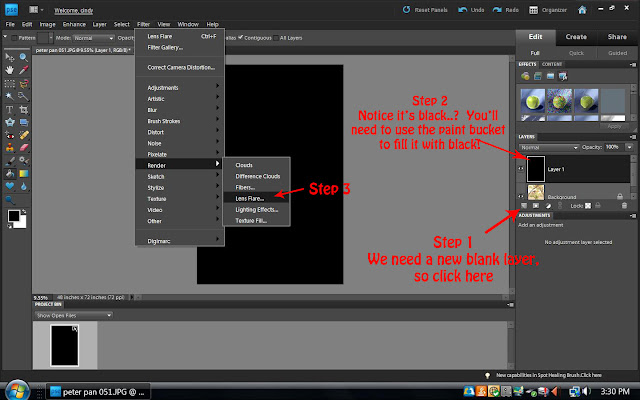Click the Redo button

[506, 10]
